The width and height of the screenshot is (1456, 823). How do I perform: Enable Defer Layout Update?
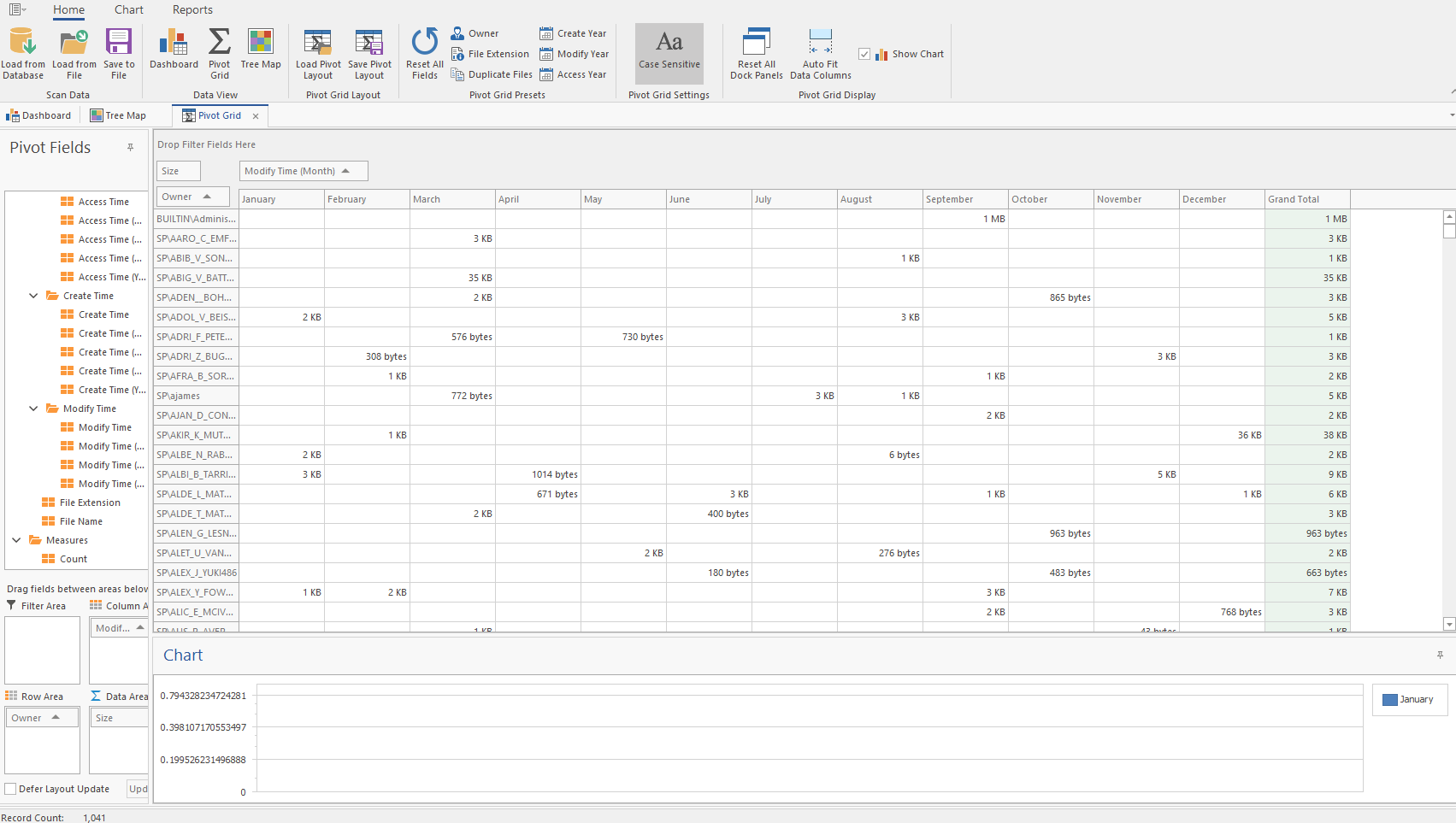pyautogui.click(x=9, y=788)
